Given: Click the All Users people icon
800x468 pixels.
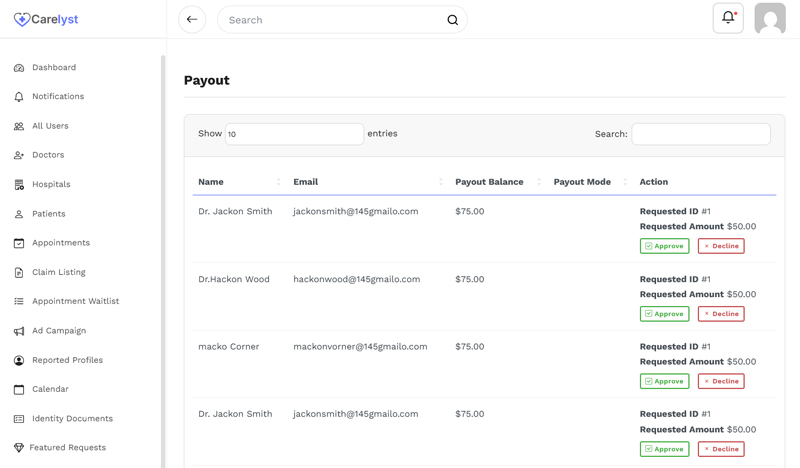Looking at the screenshot, I should [x=19, y=126].
